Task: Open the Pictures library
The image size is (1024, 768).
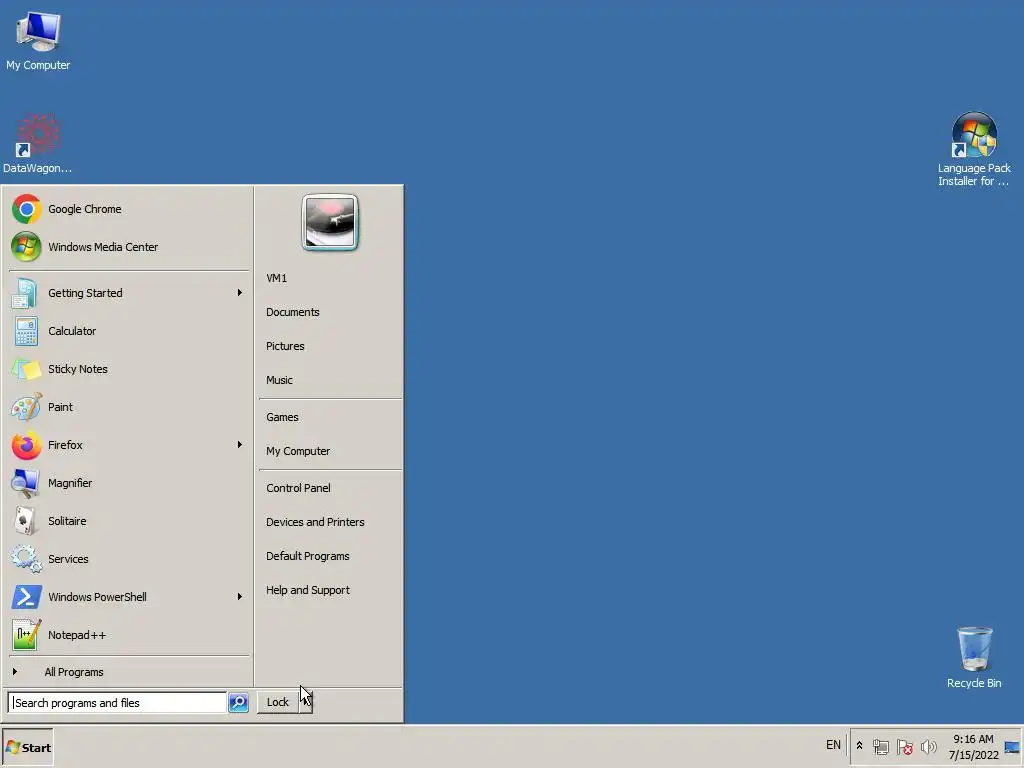Action: tap(285, 346)
